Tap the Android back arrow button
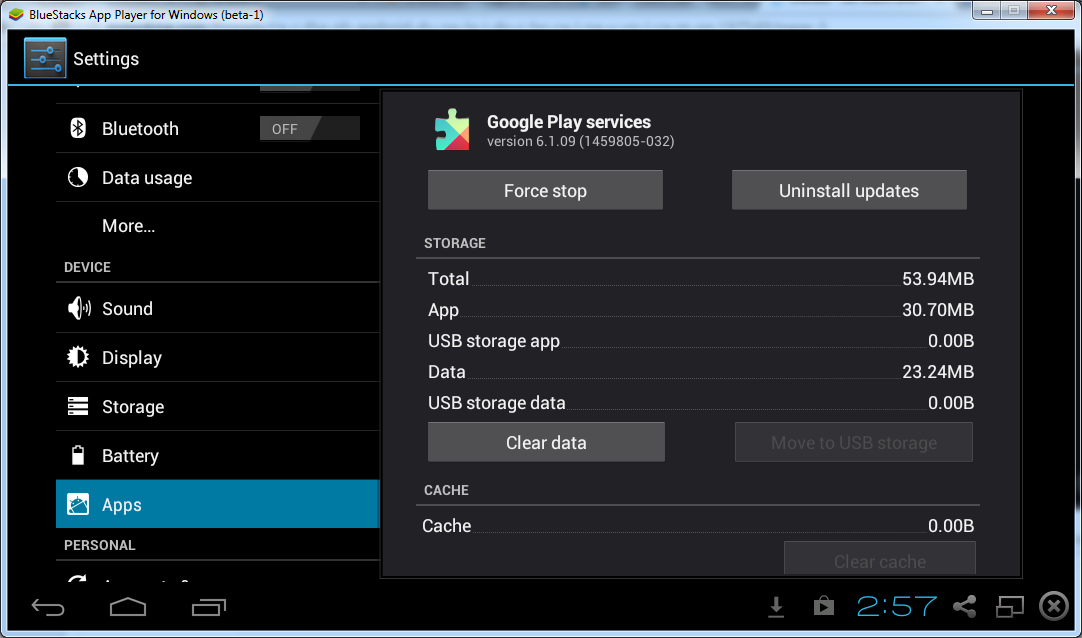 point(48,607)
